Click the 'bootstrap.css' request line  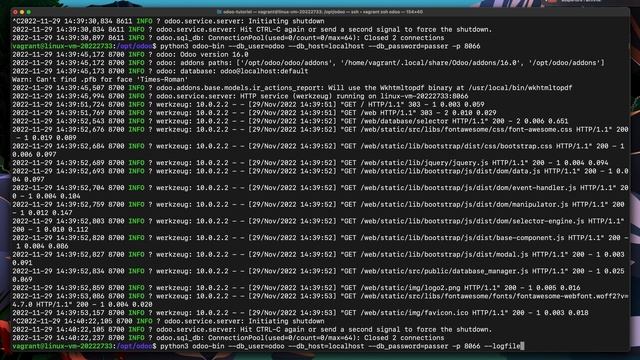(318, 150)
